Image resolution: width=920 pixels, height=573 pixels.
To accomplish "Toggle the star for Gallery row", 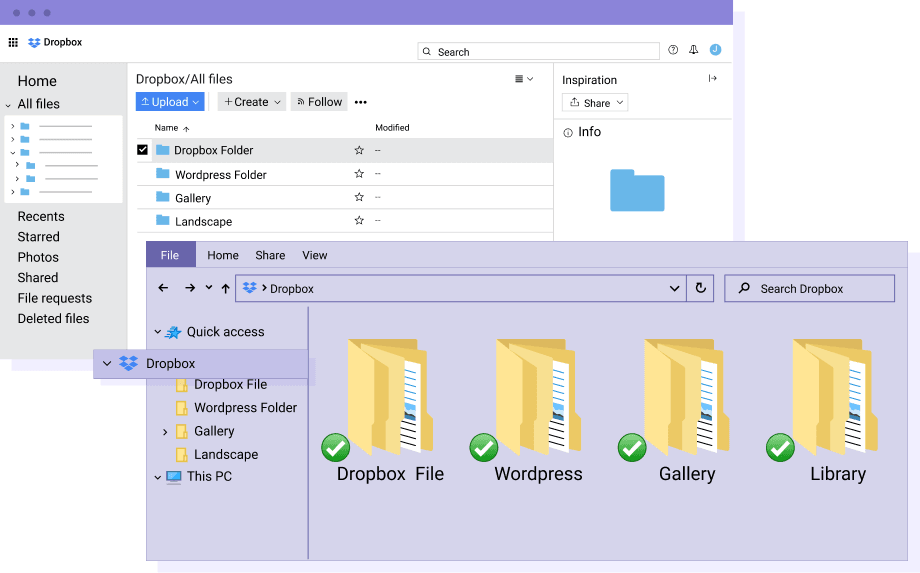I will [359, 198].
